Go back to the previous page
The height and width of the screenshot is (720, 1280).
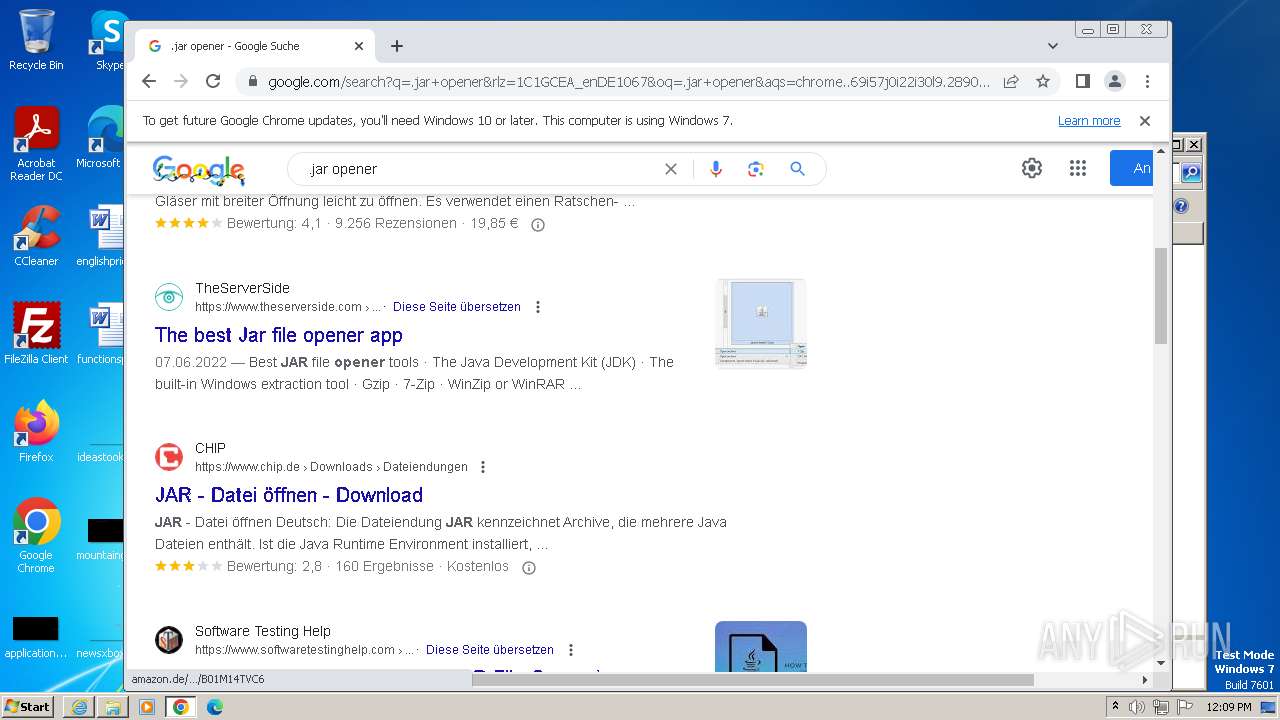click(149, 81)
